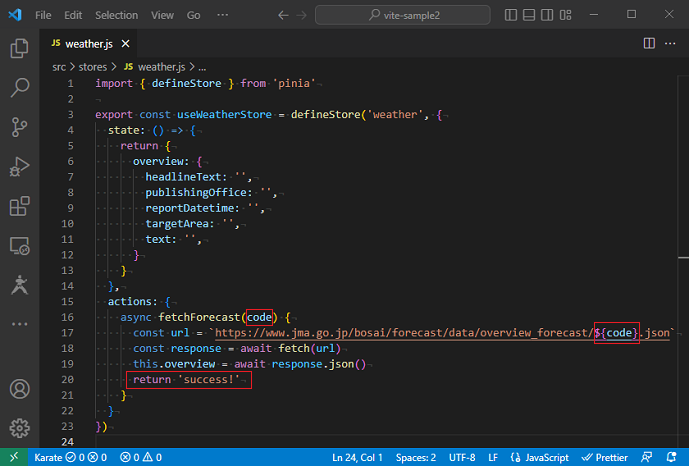Click the headlineText property
The image size is (689, 466).
coord(183,177)
